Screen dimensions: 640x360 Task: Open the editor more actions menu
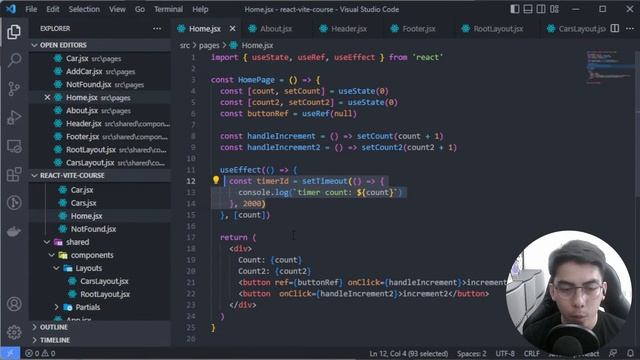[630, 28]
